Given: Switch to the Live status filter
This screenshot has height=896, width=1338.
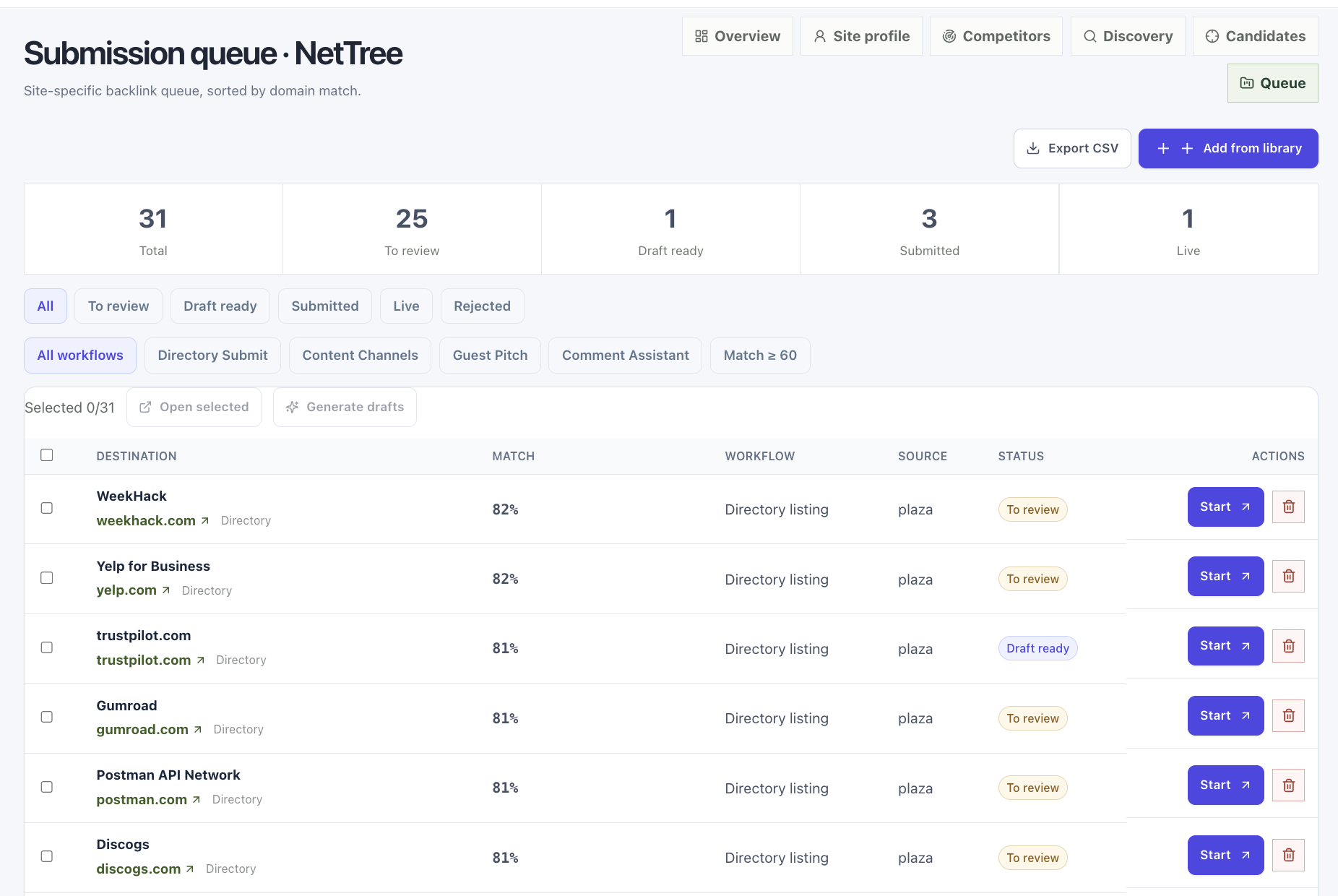Looking at the screenshot, I should 406,306.
